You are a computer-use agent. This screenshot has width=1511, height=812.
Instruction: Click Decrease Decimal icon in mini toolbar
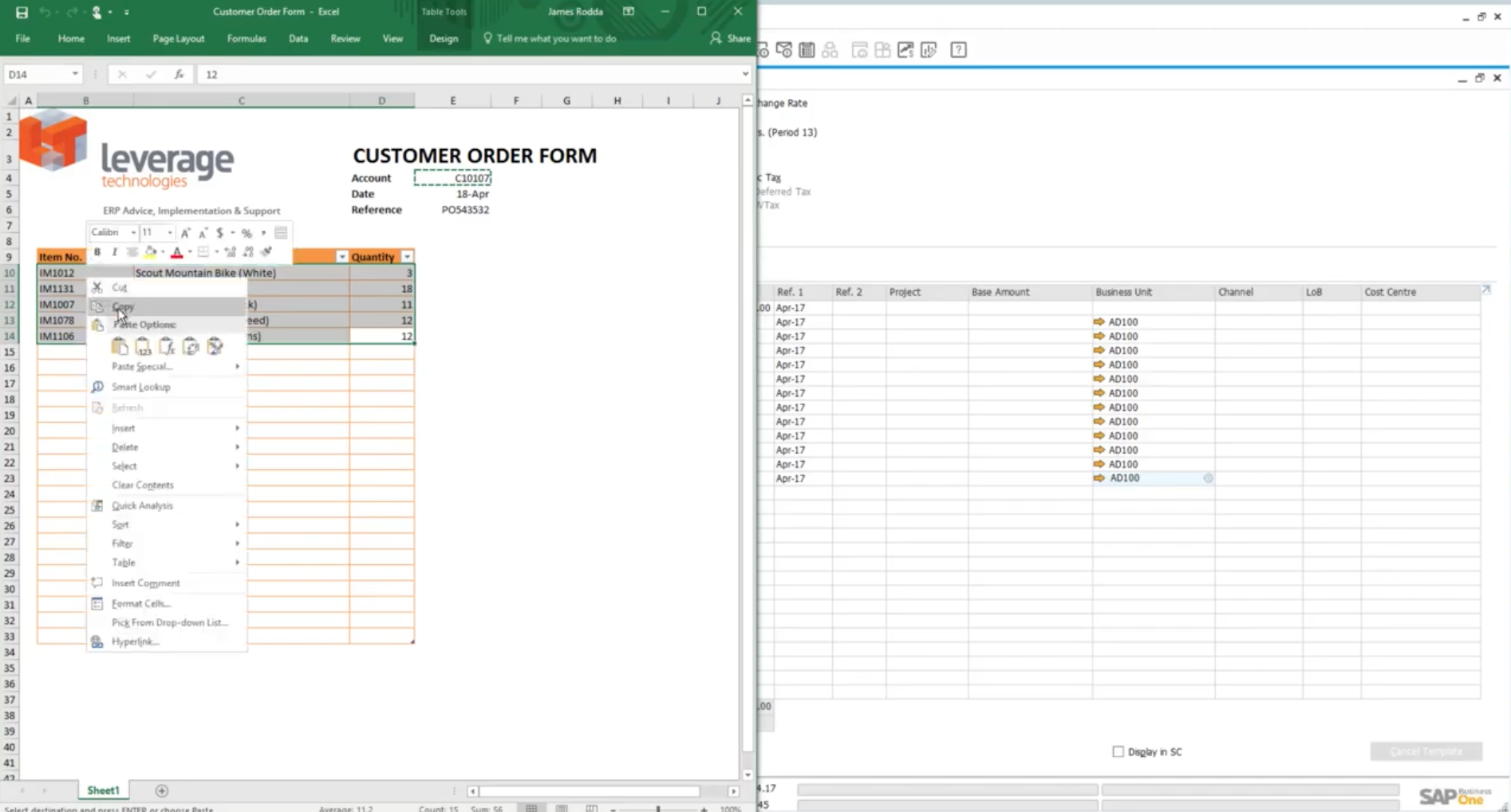(x=248, y=252)
